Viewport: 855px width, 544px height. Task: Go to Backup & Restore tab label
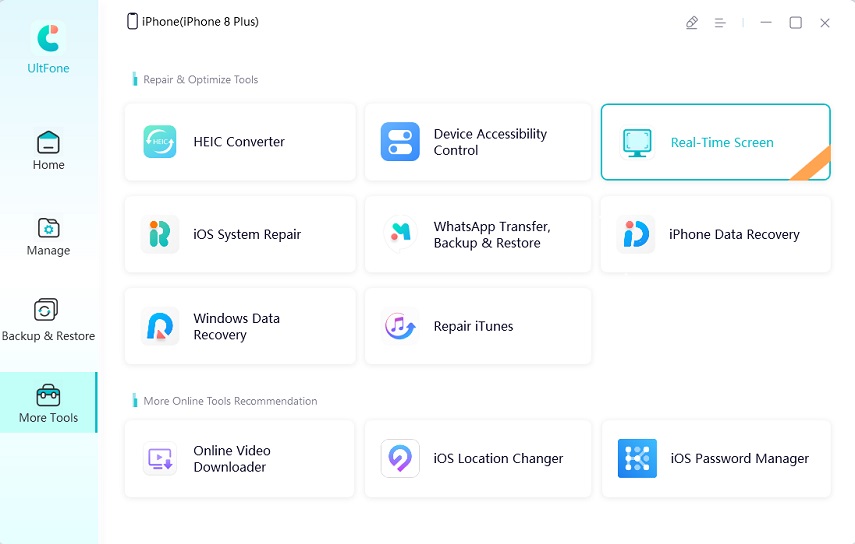(x=49, y=336)
